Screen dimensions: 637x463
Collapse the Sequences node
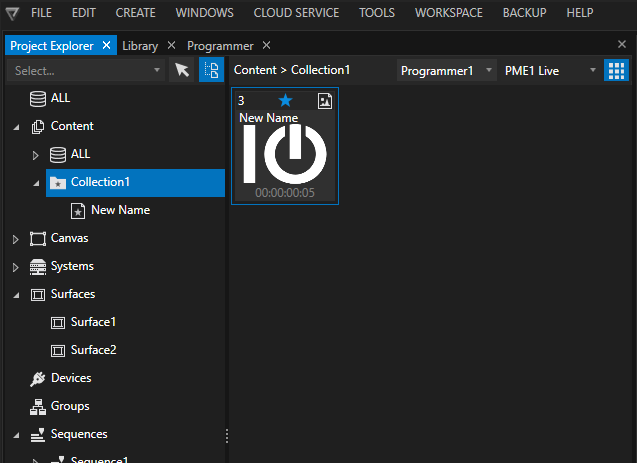point(16,435)
